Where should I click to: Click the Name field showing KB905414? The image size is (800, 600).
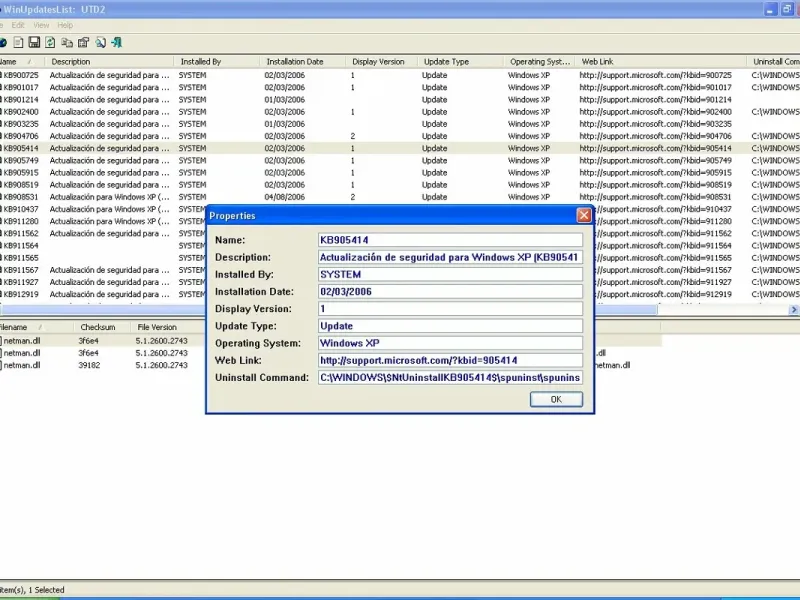(450, 240)
